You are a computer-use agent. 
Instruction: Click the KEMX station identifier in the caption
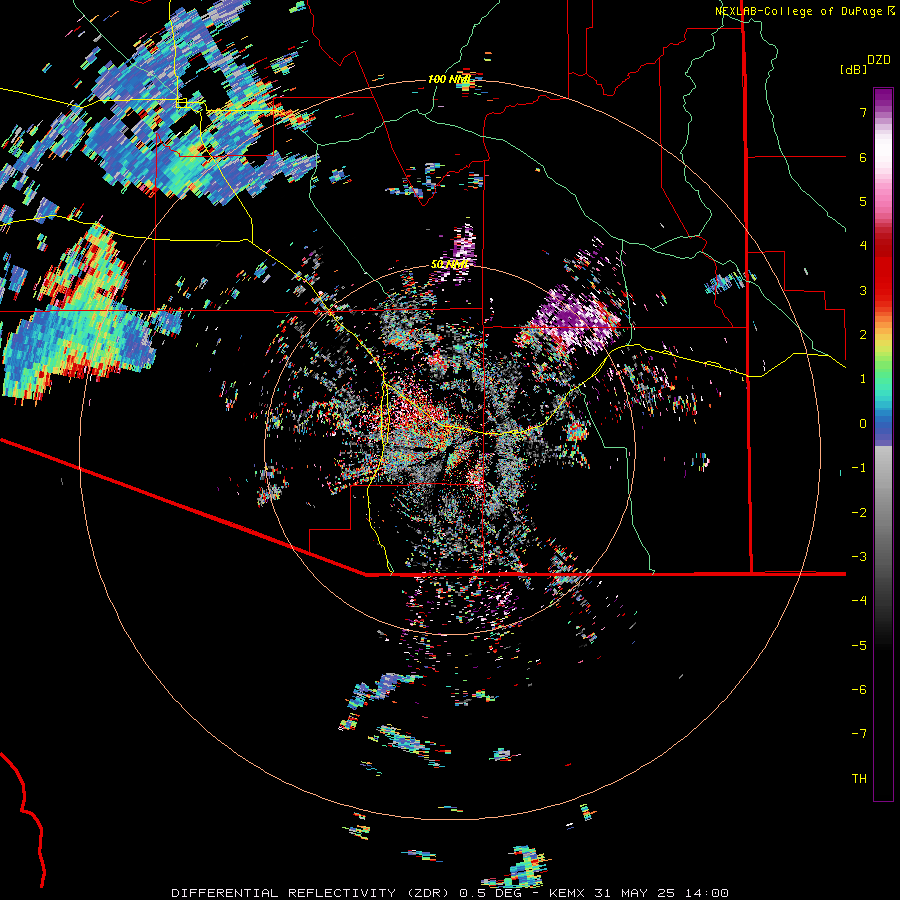coord(568,893)
